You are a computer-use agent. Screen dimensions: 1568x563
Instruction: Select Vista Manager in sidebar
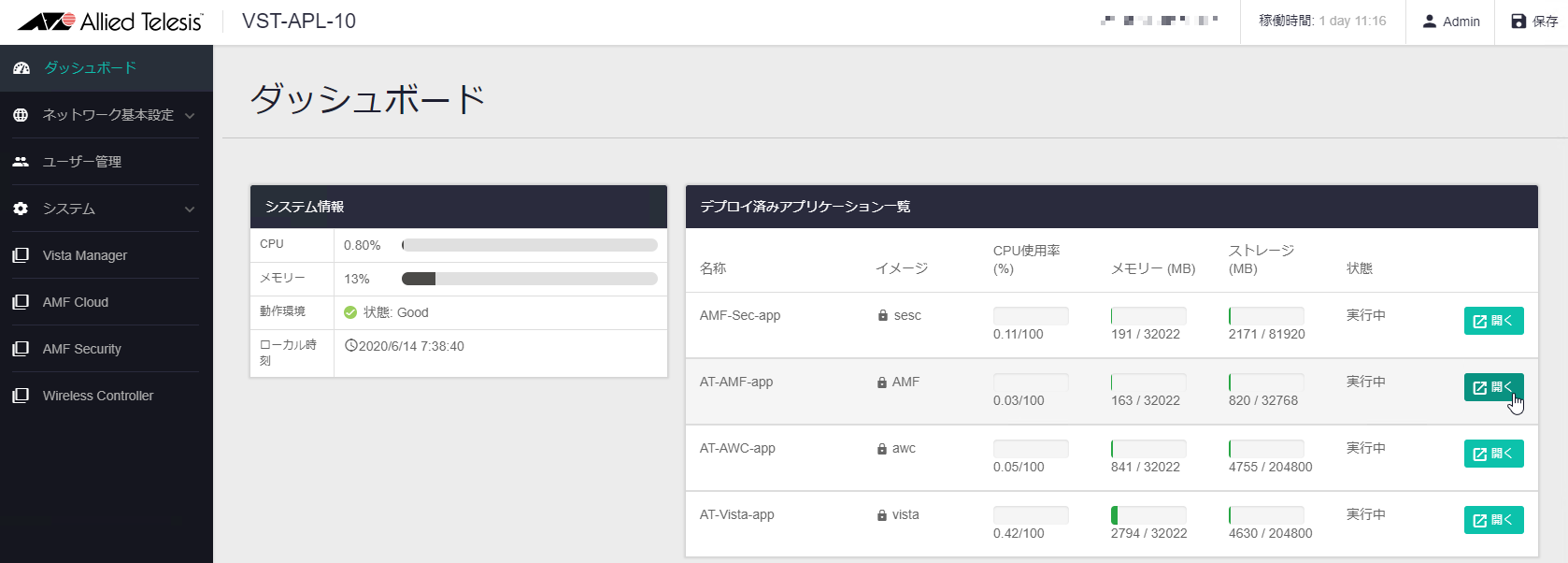click(107, 255)
